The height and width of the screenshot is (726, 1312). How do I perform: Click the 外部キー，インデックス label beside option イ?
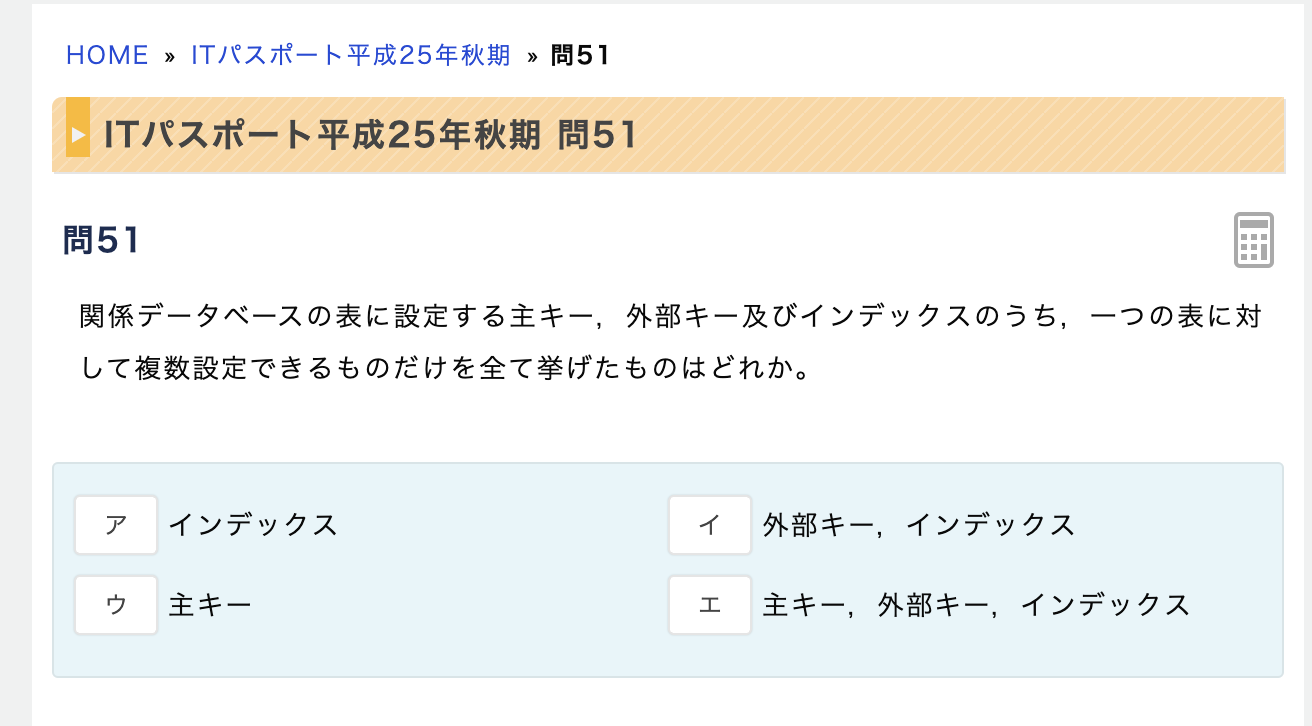pyautogui.click(x=919, y=525)
